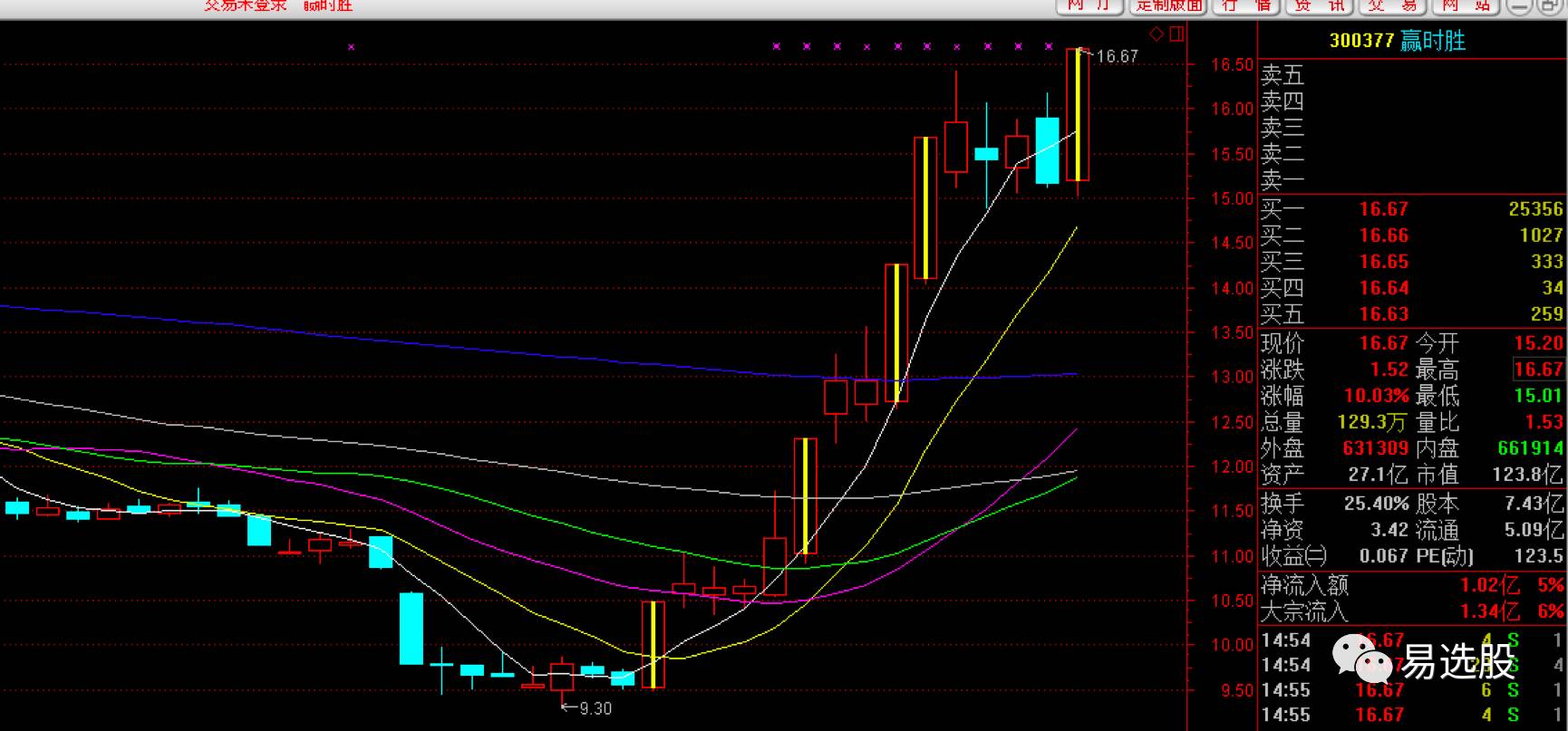
Task: Click 买五 bid price 16.63
Action: 1383,314
